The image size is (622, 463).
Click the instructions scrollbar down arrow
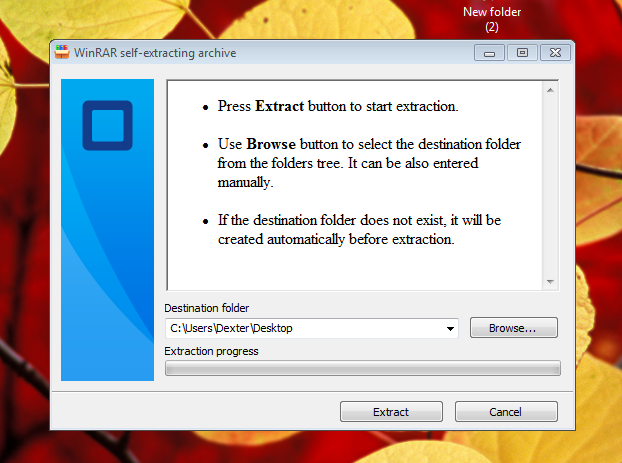(x=550, y=282)
